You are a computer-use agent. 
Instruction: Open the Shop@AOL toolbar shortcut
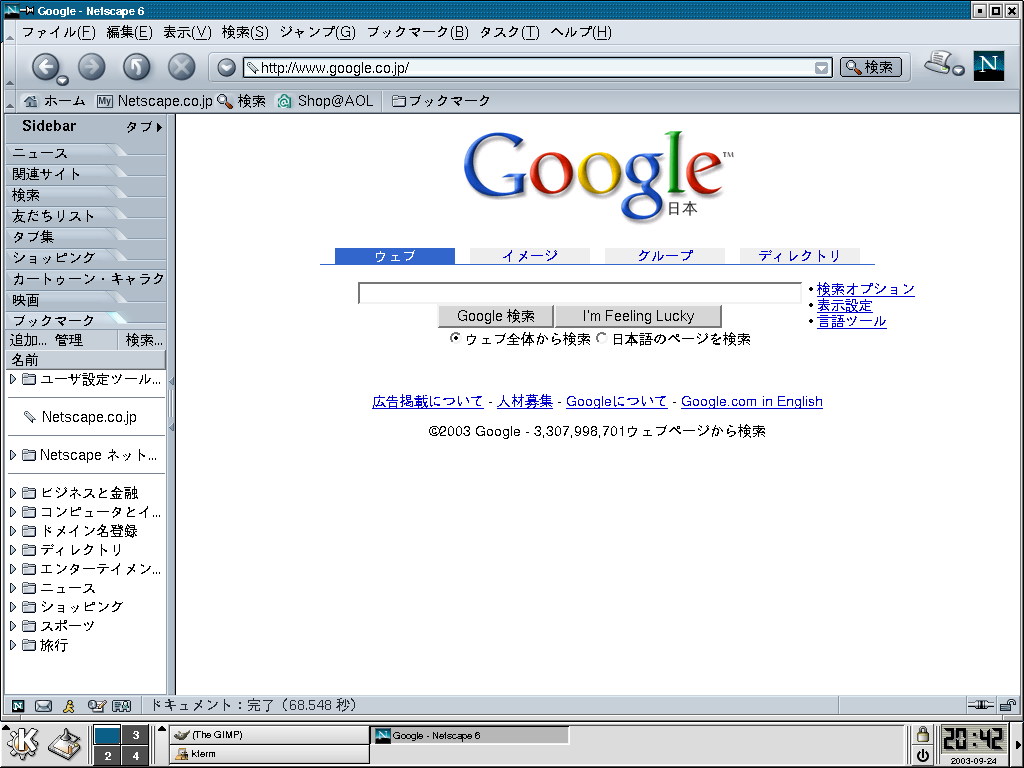click(x=325, y=101)
